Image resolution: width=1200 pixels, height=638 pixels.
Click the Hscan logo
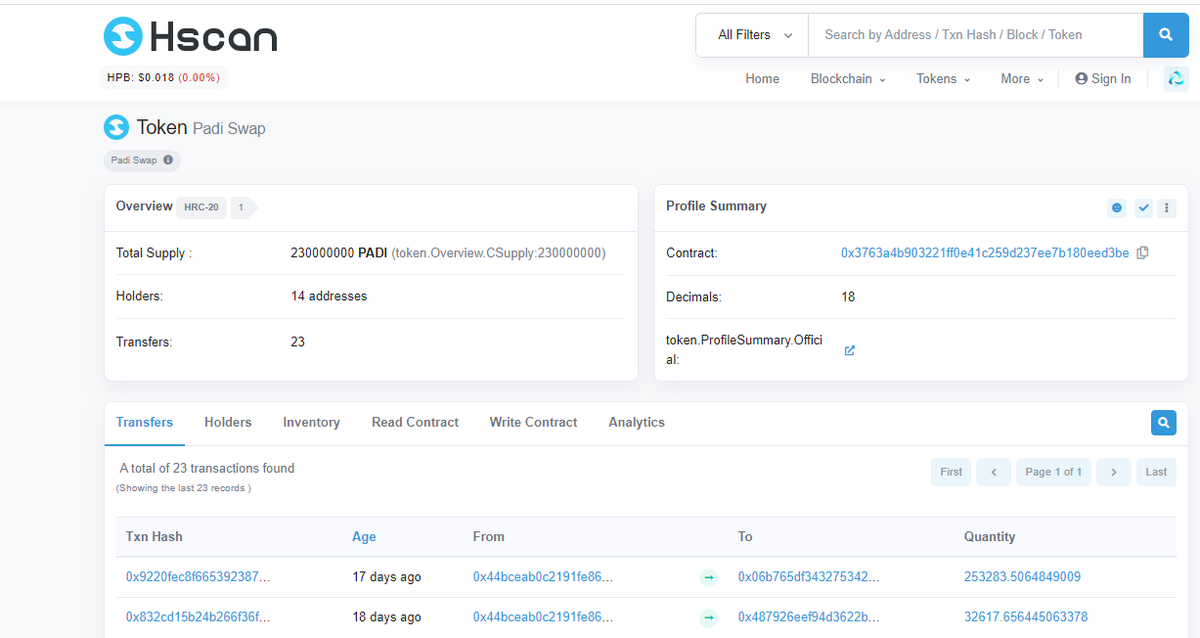click(x=191, y=37)
